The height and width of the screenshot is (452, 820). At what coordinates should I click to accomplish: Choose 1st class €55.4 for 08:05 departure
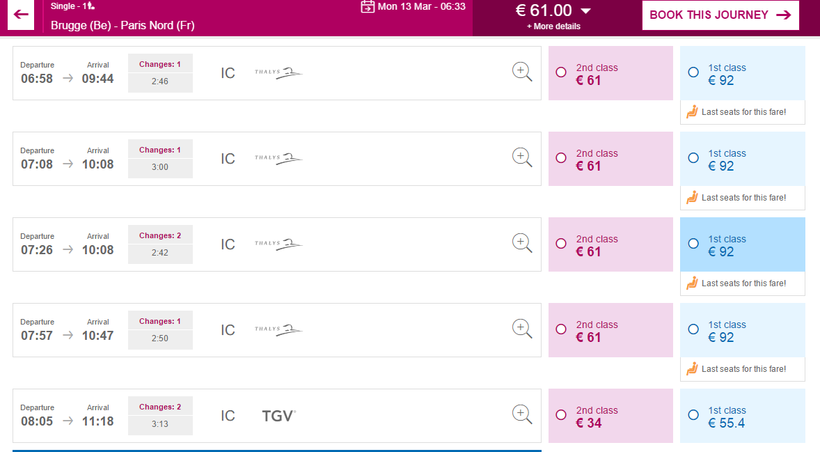(x=694, y=415)
